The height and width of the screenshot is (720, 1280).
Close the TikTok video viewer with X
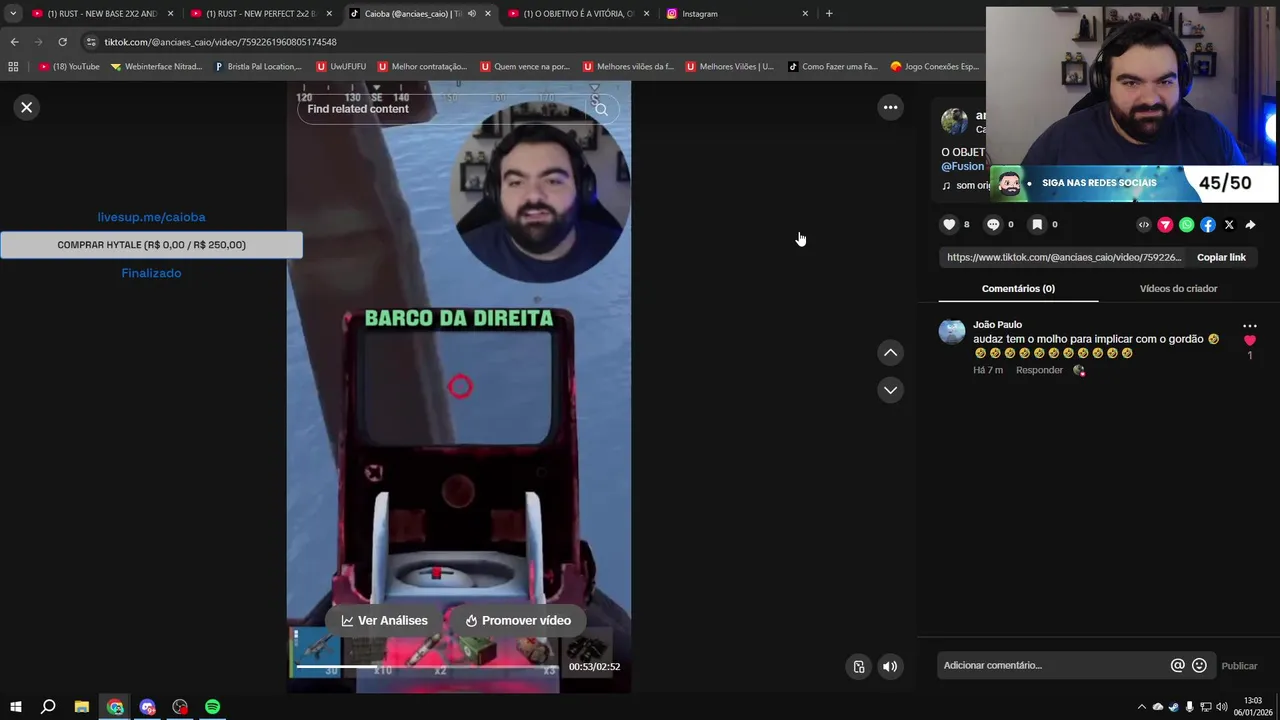click(x=27, y=107)
